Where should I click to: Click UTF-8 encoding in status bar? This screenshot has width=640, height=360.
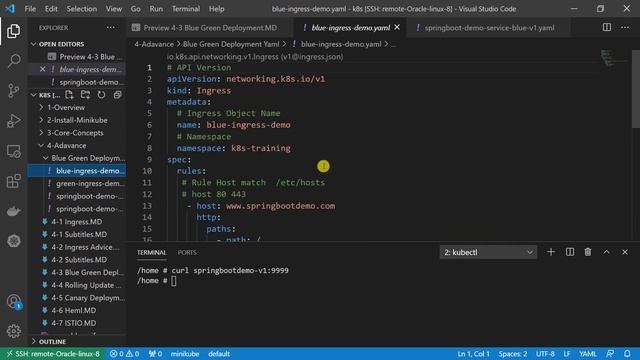545,354
